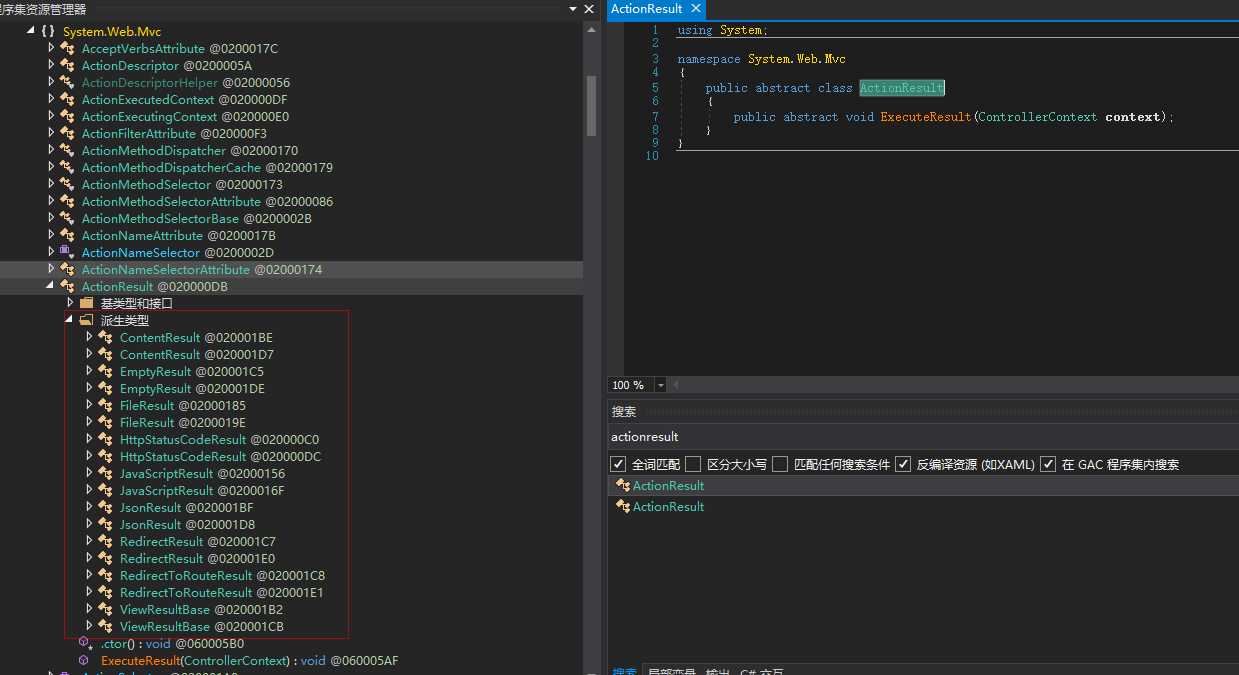Viewport: 1239px width, 675px height.
Task: Click the vertical scrollbar thumb of the tree
Action: pyautogui.click(x=591, y=106)
